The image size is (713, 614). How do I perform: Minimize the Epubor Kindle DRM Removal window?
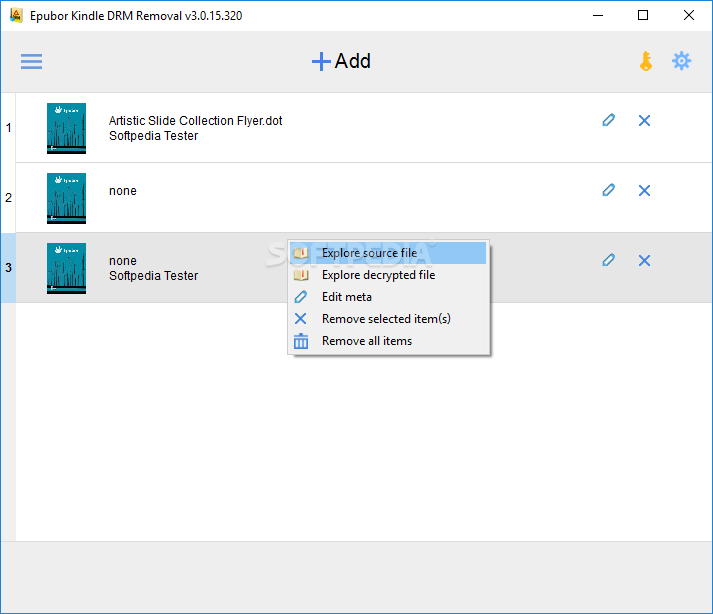pos(598,15)
